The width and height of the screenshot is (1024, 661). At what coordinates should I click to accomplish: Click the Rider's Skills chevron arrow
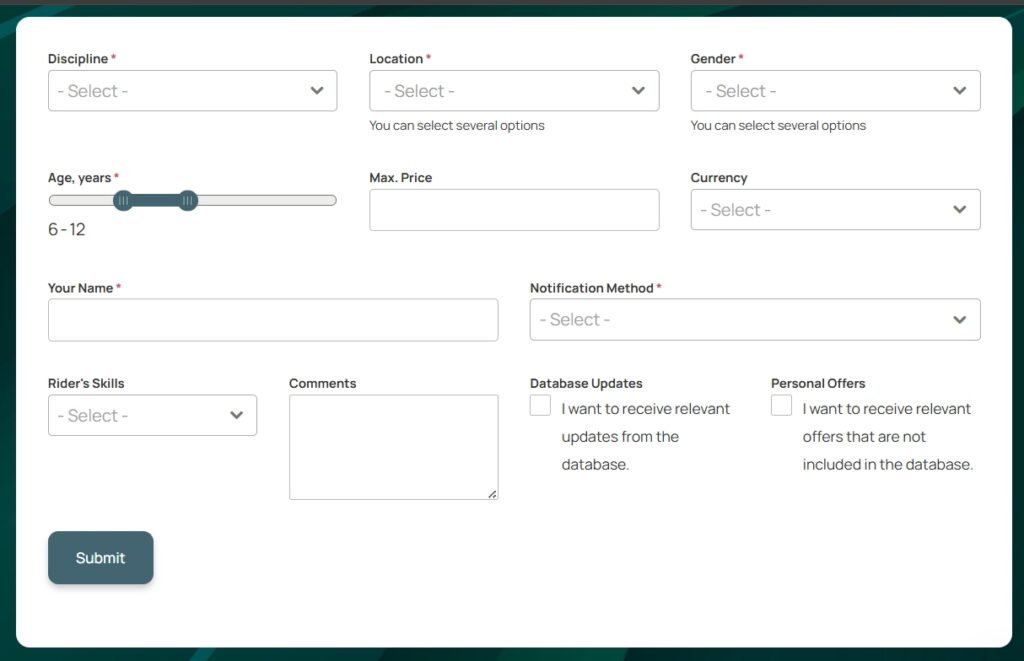[236, 416]
